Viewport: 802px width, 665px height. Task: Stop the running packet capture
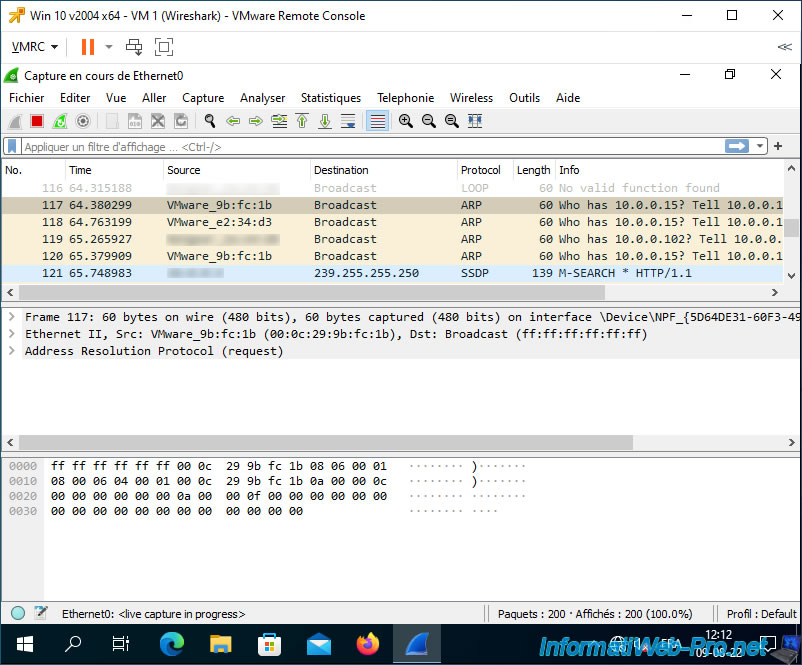37,121
